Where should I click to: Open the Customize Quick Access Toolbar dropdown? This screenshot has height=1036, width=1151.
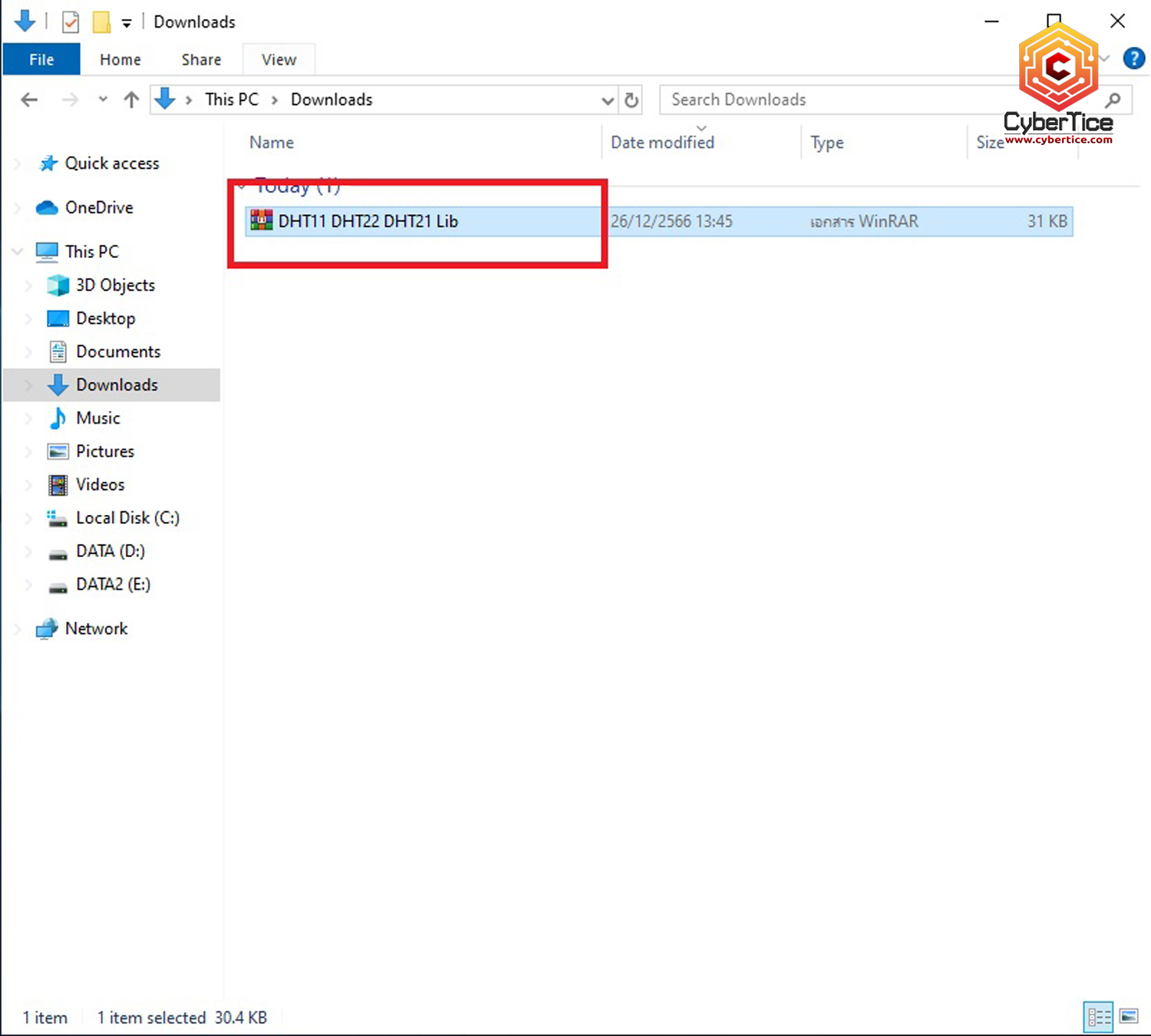pyautogui.click(x=127, y=23)
